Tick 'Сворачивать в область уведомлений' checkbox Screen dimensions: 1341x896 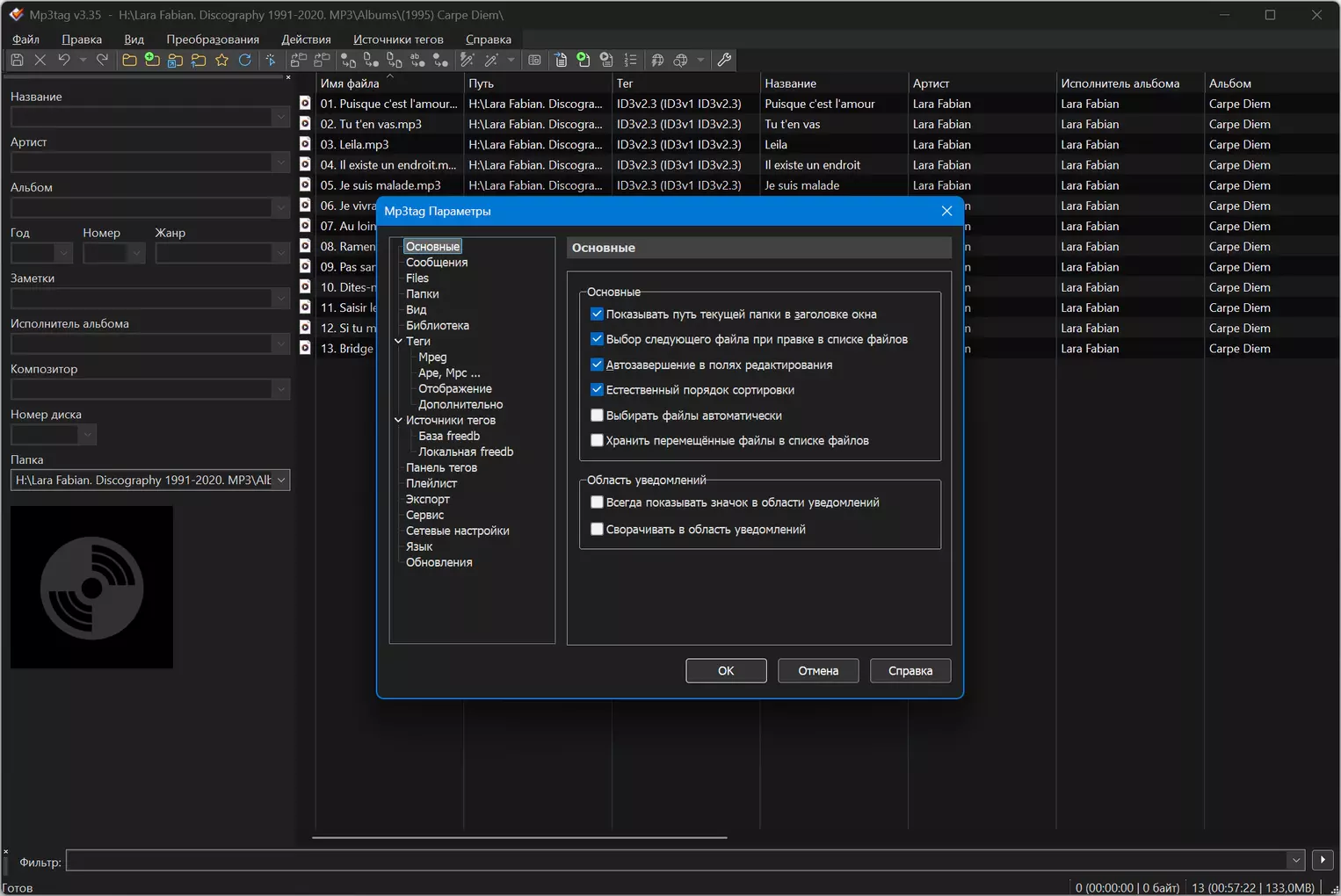click(x=597, y=529)
